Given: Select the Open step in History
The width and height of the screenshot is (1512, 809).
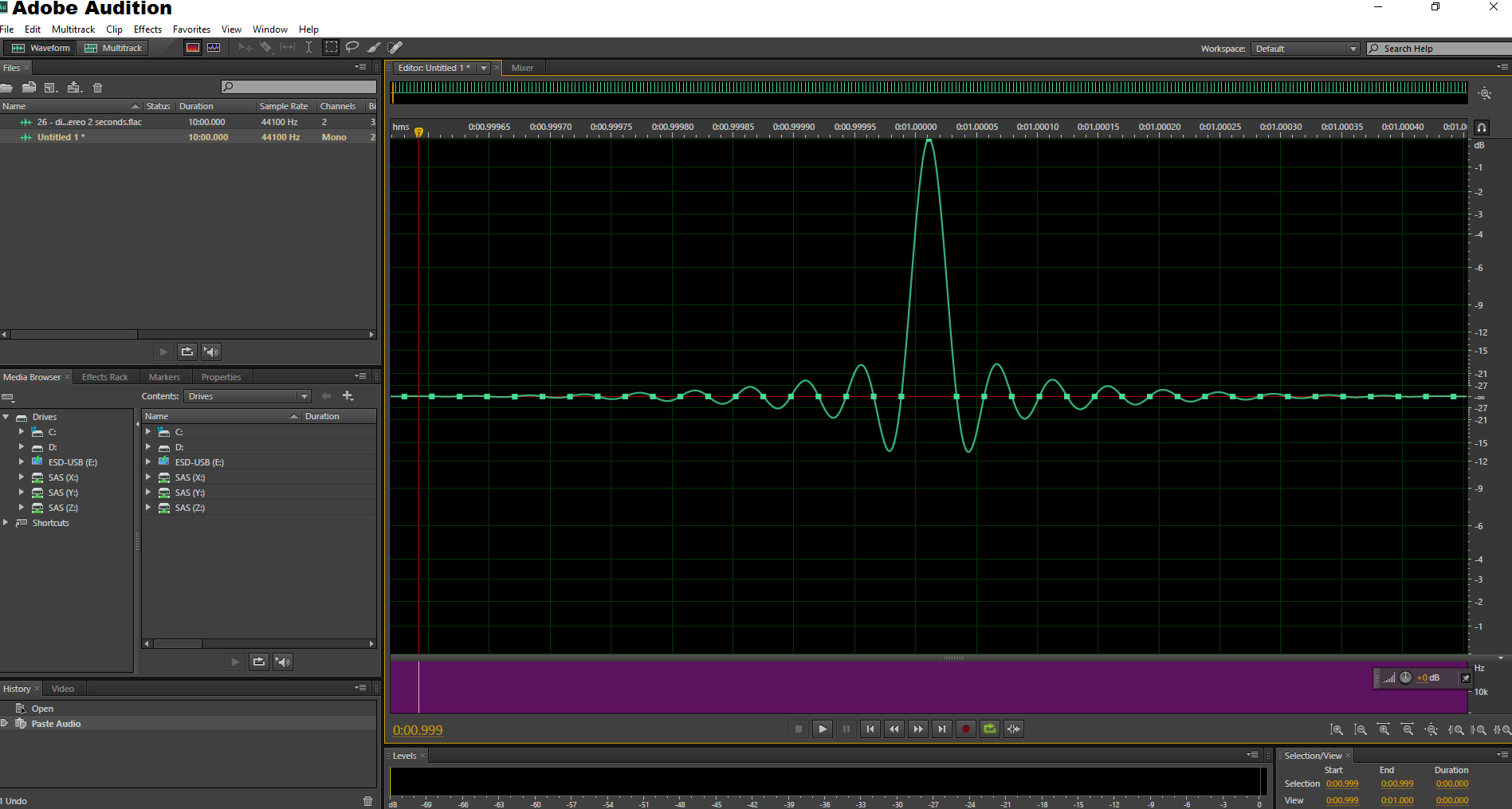Looking at the screenshot, I should point(188,709).
